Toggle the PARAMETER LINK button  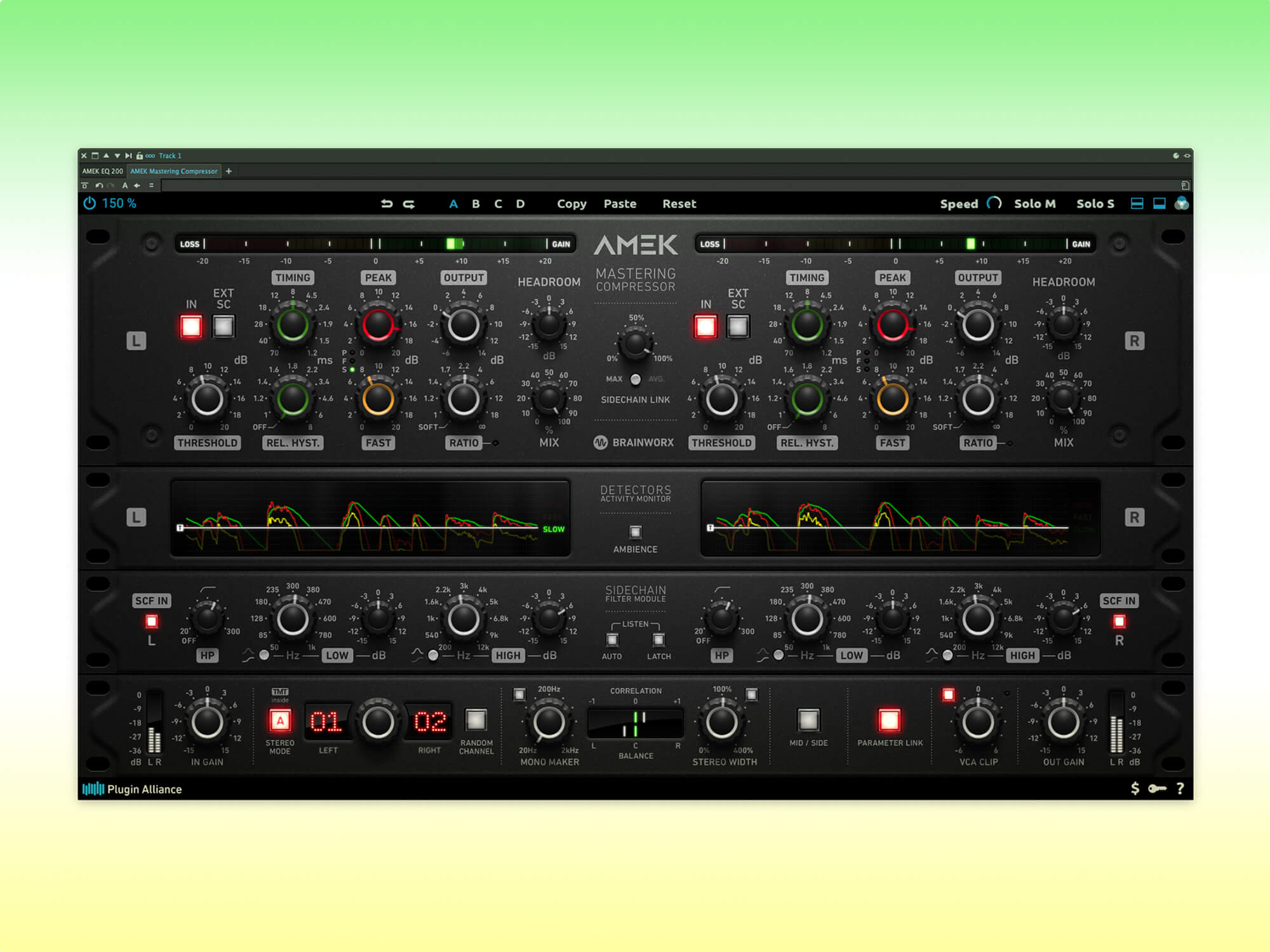(889, 720)
